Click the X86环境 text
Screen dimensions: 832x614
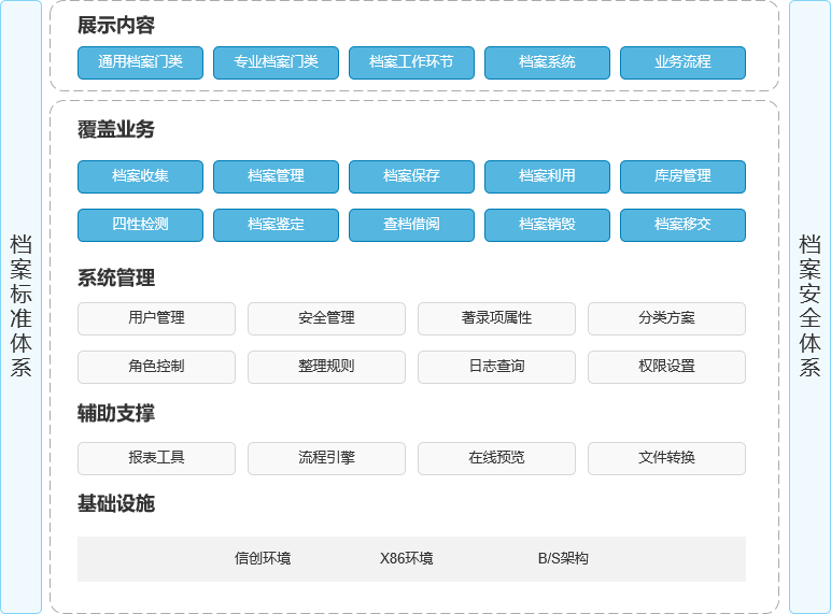pyautogui.click(x=406, y=558)
